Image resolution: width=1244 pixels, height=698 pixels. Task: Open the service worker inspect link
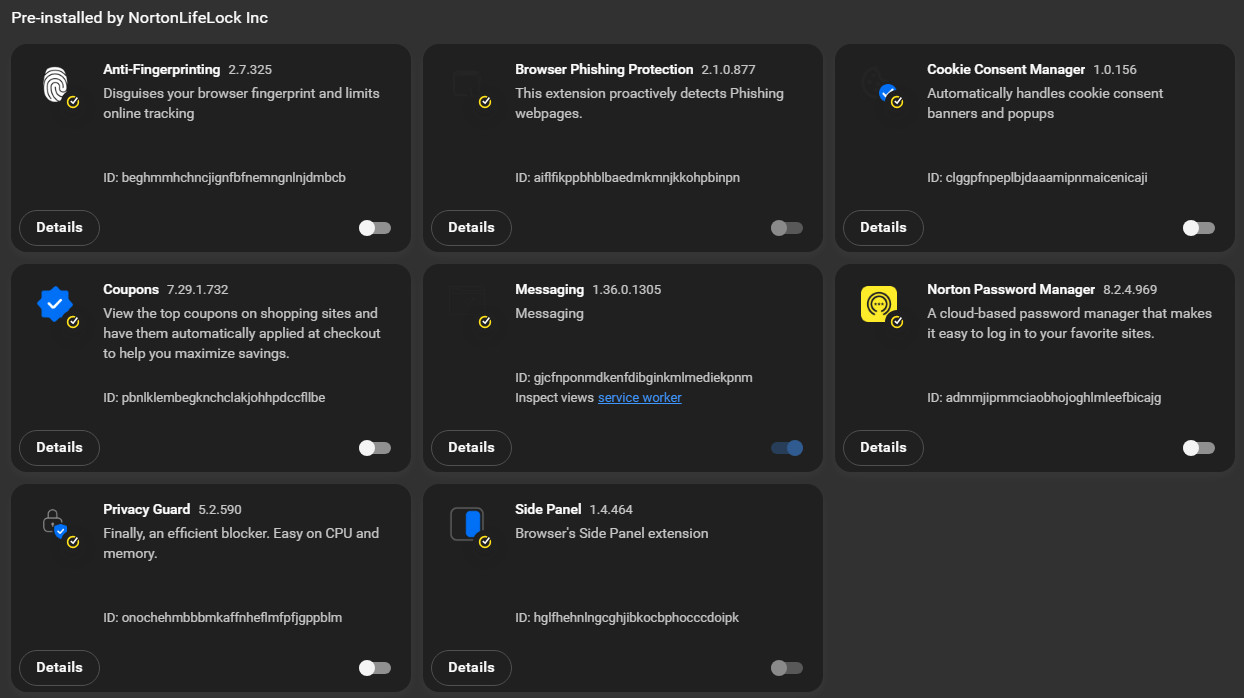point(640,398)
